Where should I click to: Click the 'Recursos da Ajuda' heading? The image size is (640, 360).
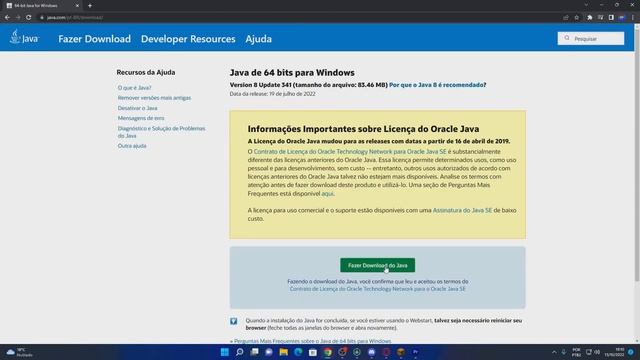click(x=146, y=72)
